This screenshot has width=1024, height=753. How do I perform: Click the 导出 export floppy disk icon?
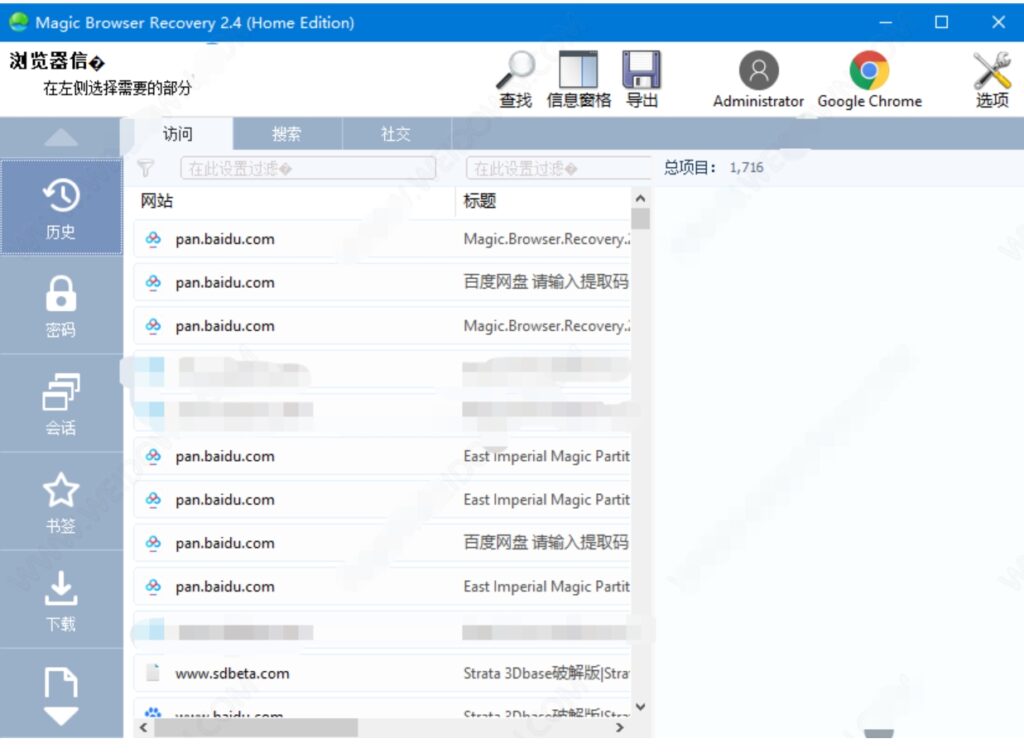(641, 70)
